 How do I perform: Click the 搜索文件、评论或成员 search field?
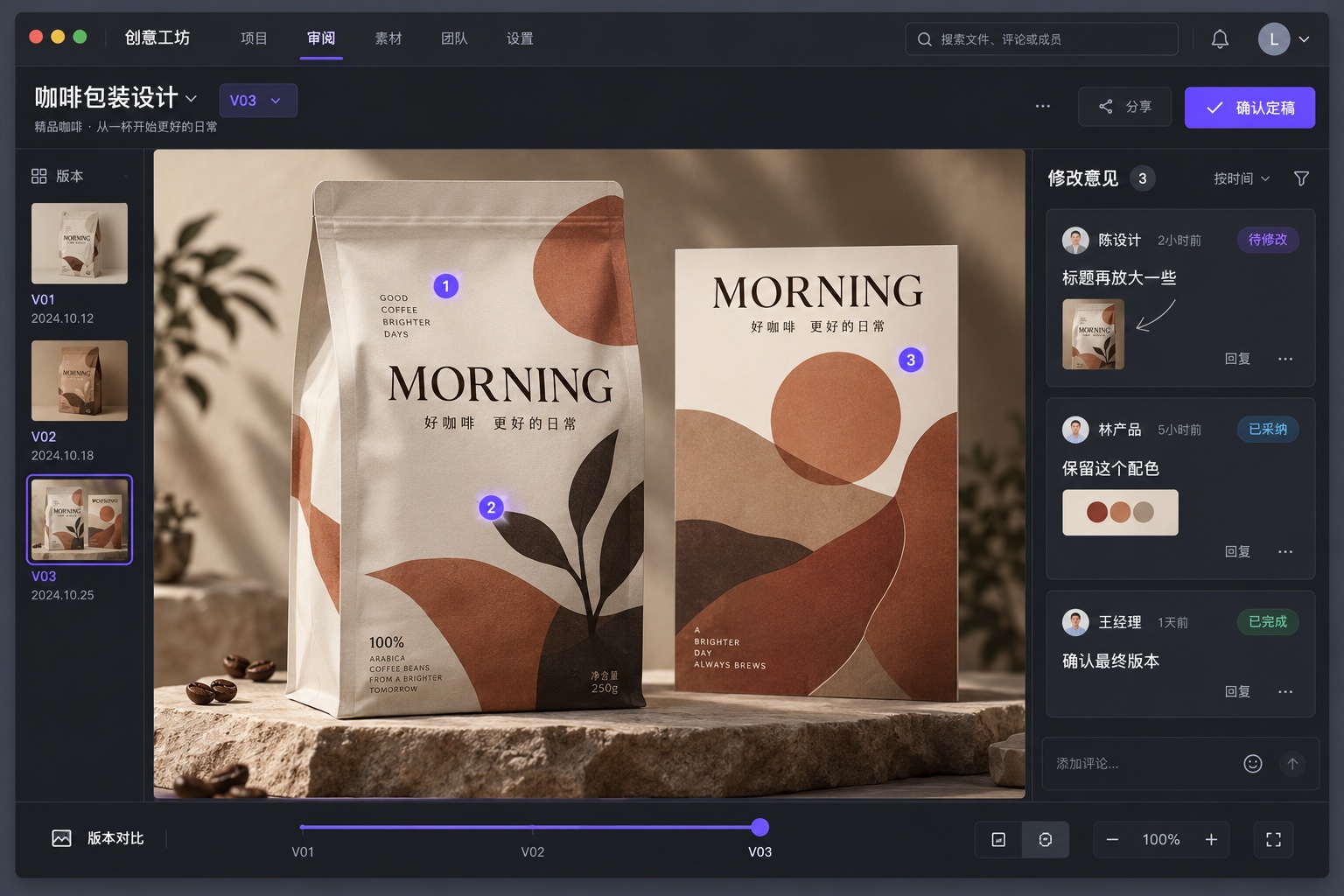[x=1041, y=39]
